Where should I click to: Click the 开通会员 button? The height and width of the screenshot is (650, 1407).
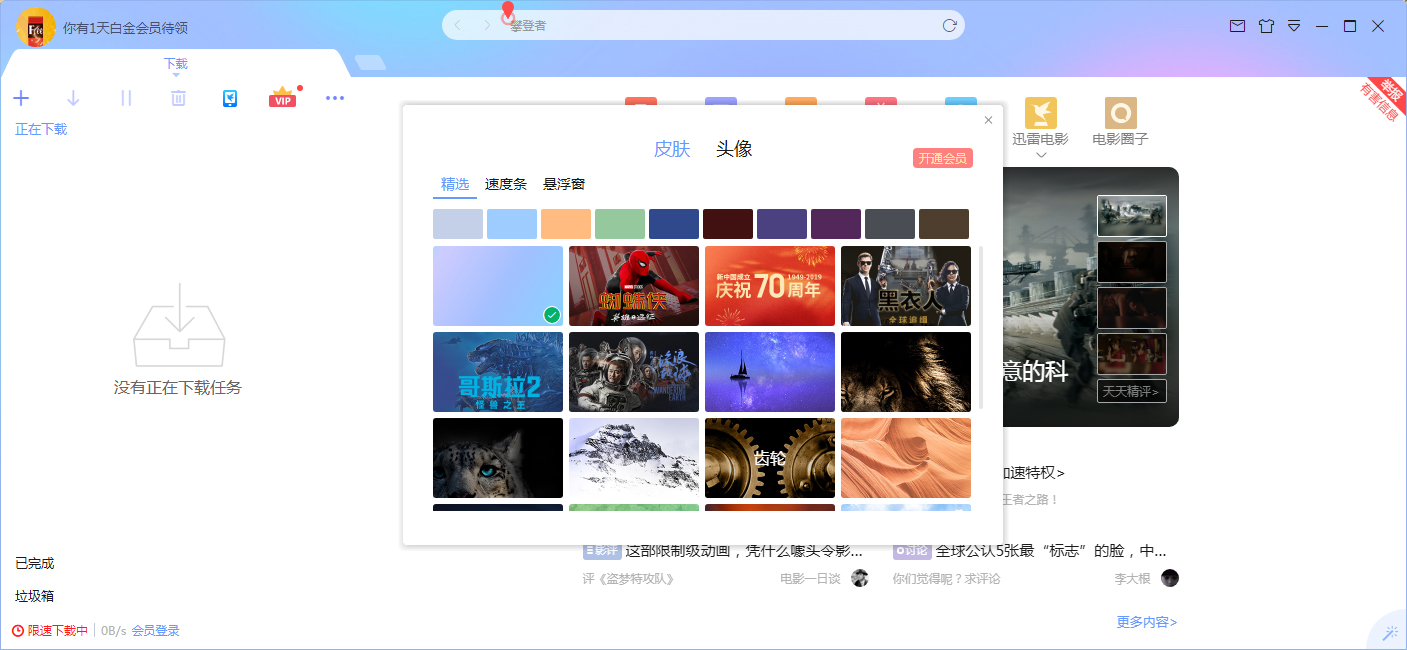[x=943, y=158]
